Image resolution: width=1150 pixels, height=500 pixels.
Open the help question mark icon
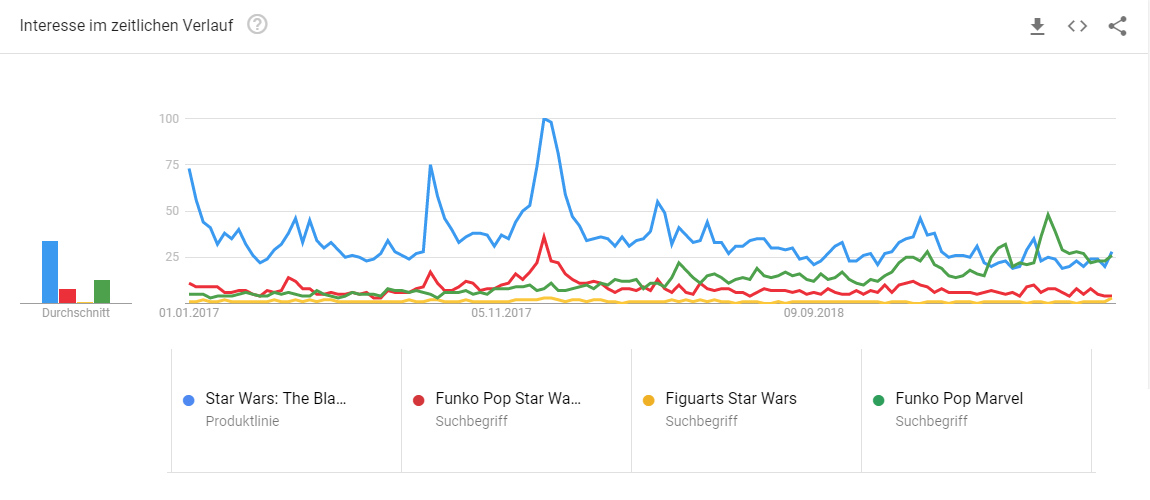(x=257, y=25)
